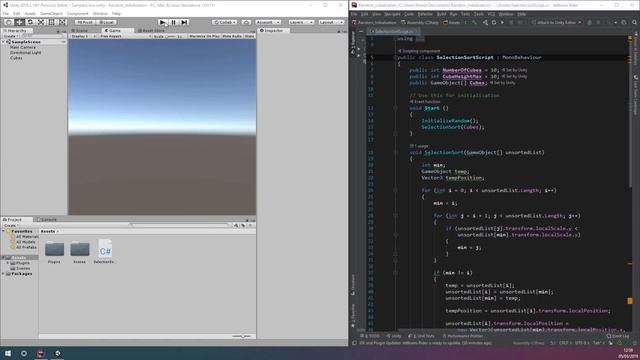The image size is (640, 360).
Task: Adjust the Game view Scale slider
Action: 171,36
